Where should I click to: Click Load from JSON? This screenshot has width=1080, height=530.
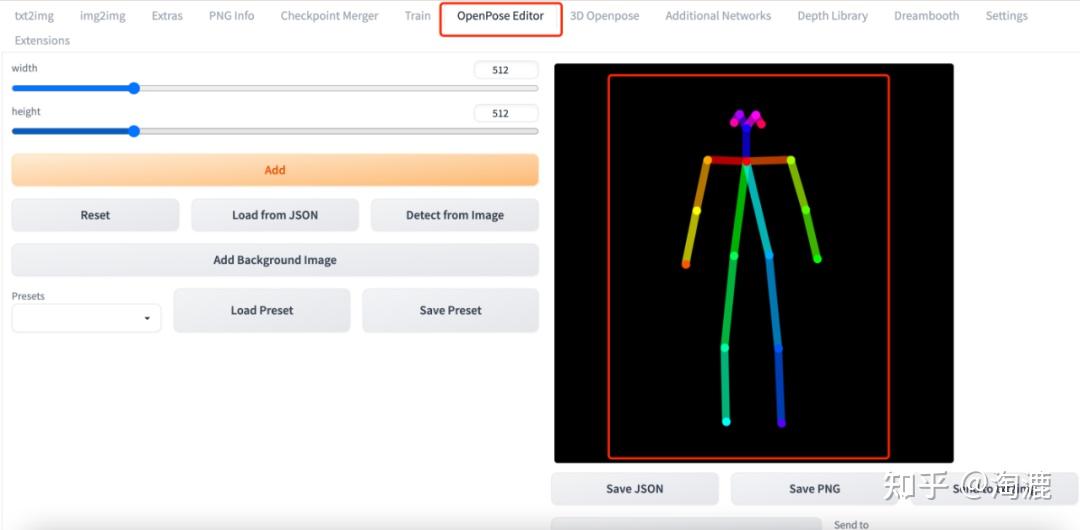point(275,215)
